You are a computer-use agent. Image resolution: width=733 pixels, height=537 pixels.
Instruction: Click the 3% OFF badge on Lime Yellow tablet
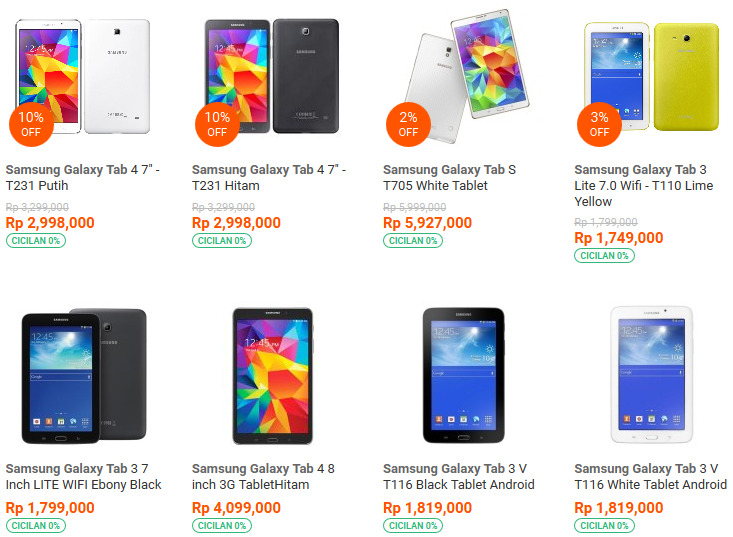tap(599, 124)
